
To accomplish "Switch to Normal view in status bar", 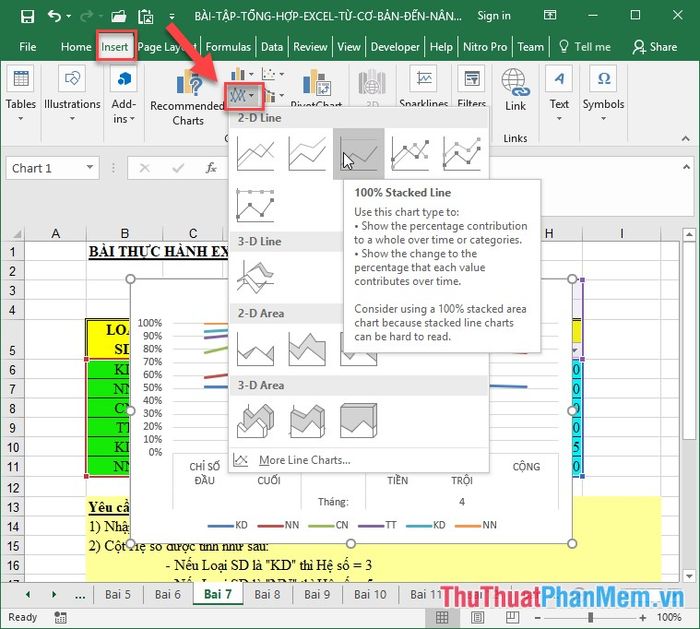I will click(x=442, y=618).
